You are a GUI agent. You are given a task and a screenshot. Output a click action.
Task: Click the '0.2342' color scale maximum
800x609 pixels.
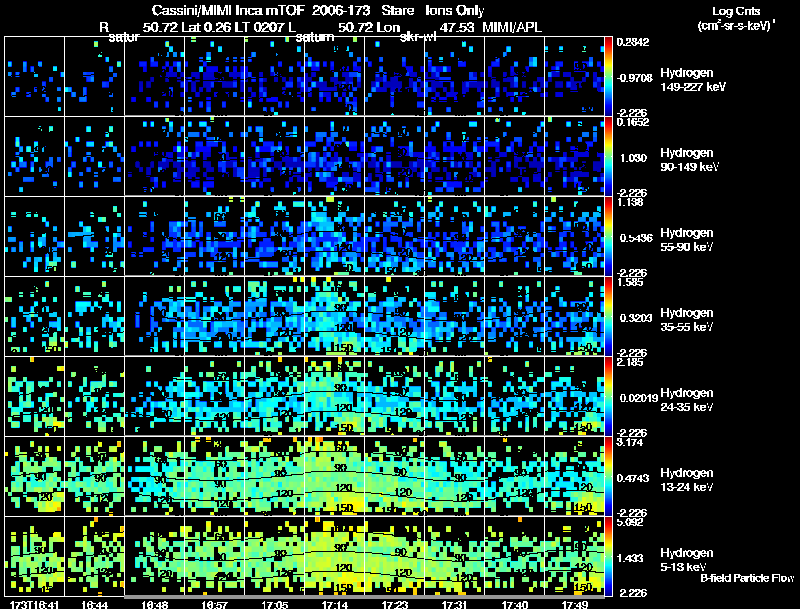point(633,42)
